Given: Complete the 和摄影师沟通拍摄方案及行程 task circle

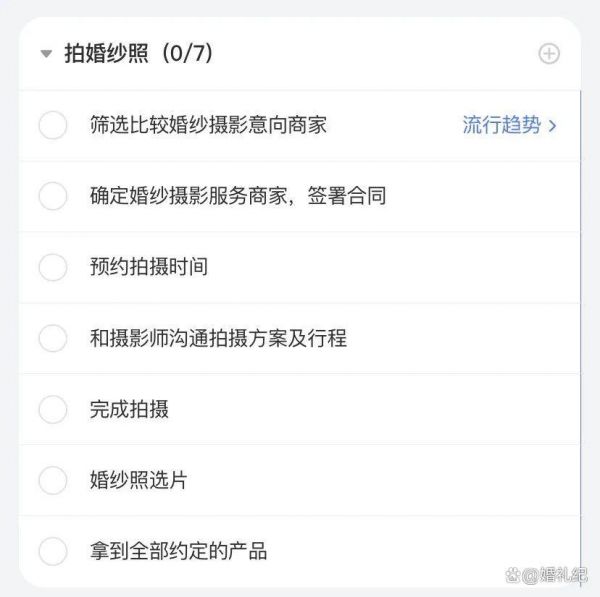Looking at the screenshot, I should [x=53, y=338].
